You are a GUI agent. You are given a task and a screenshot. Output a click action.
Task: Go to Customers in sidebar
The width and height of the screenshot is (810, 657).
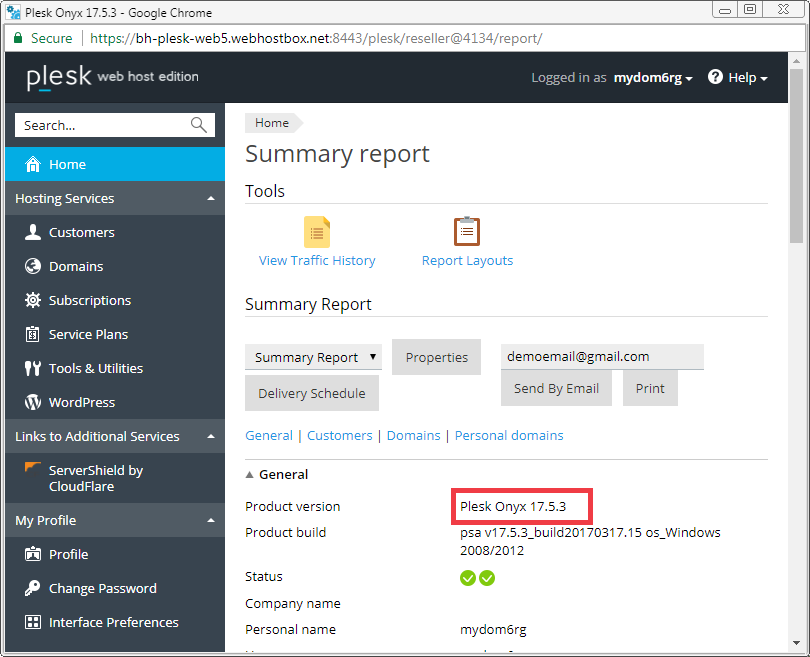(115, 232)
